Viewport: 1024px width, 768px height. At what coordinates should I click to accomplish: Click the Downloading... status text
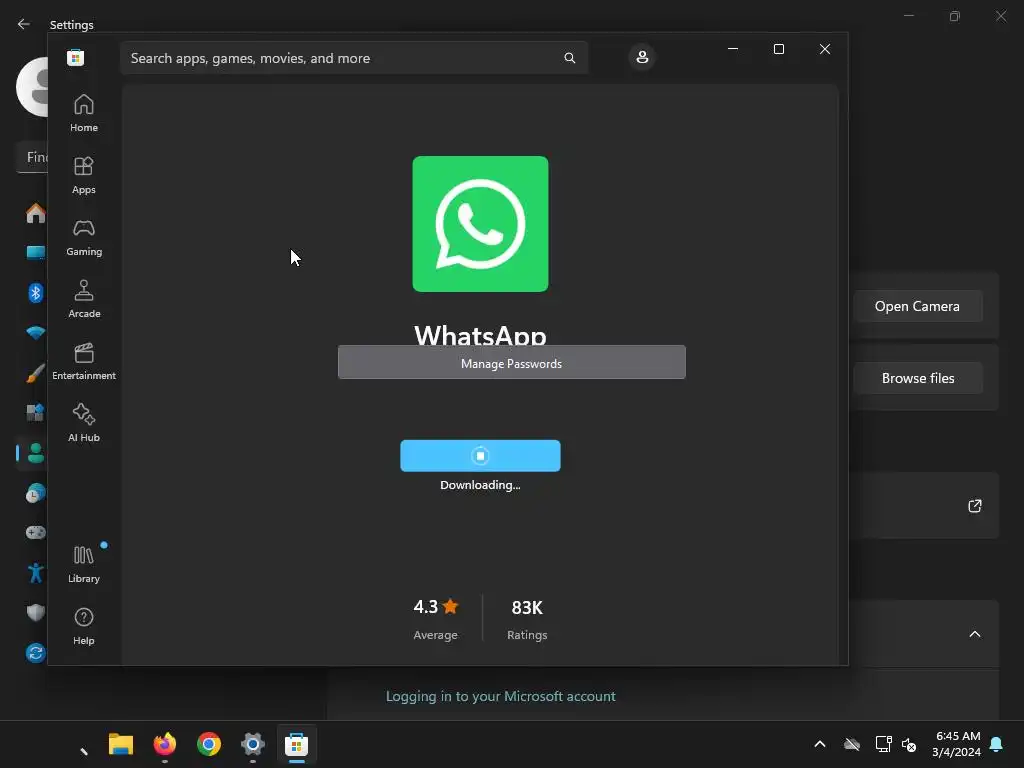click(x=480, y=485)
